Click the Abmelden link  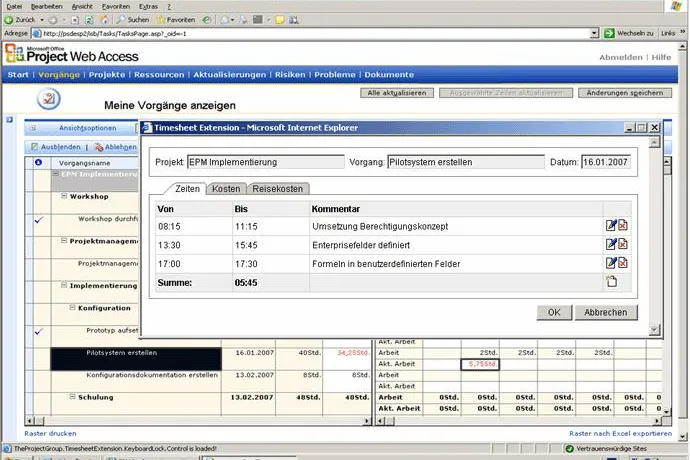(x=620, y=57)
